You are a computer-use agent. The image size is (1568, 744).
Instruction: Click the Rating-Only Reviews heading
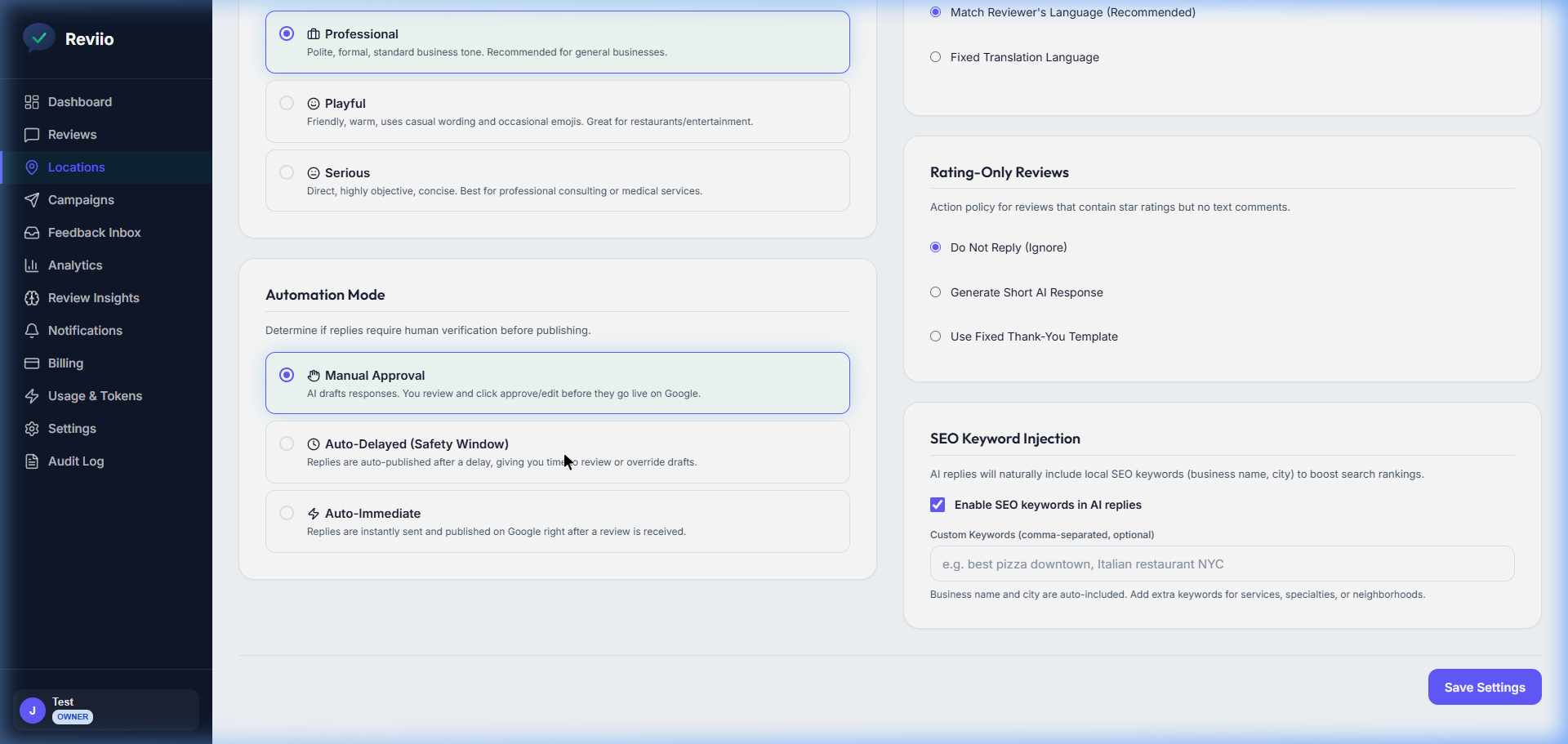1000,172
